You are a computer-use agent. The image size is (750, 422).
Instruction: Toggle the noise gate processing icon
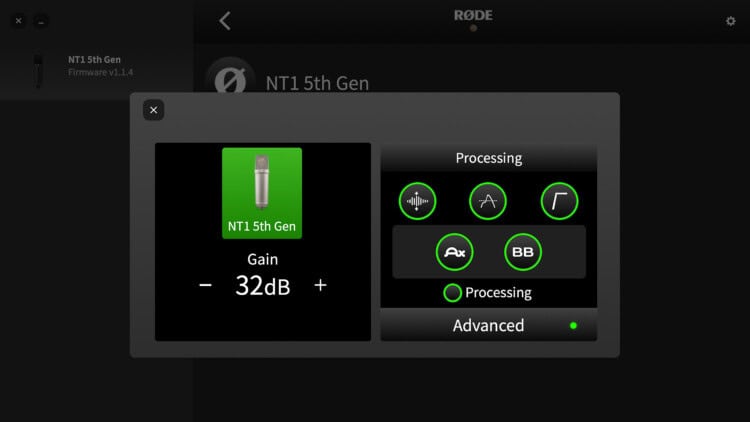(417, 201)
